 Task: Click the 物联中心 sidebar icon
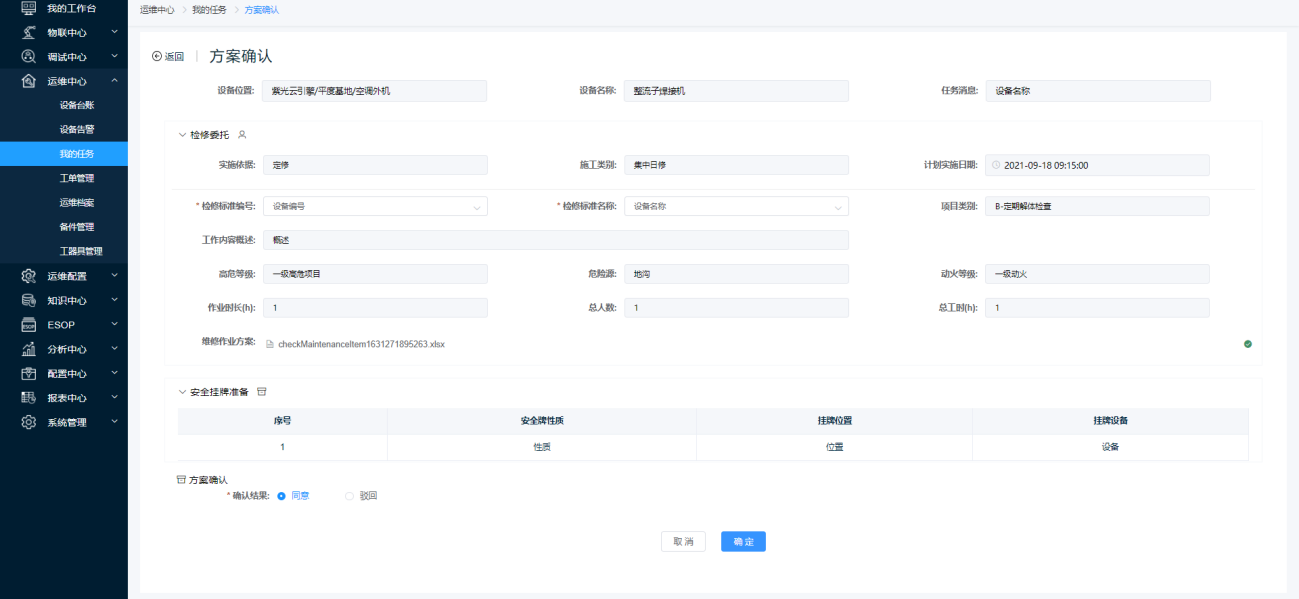(29, 32)
